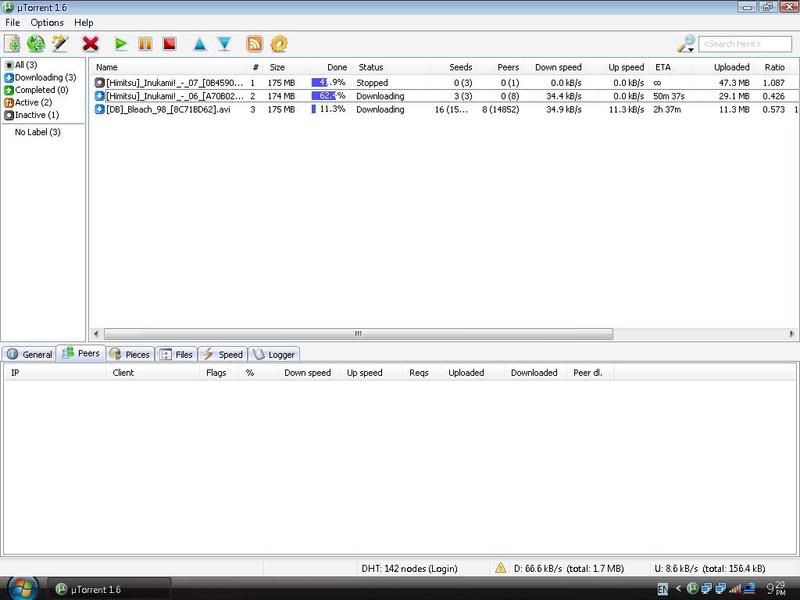The image size is (800, 600).
Task: Switch to the Pieces tab
Action: tap(130, 354)
